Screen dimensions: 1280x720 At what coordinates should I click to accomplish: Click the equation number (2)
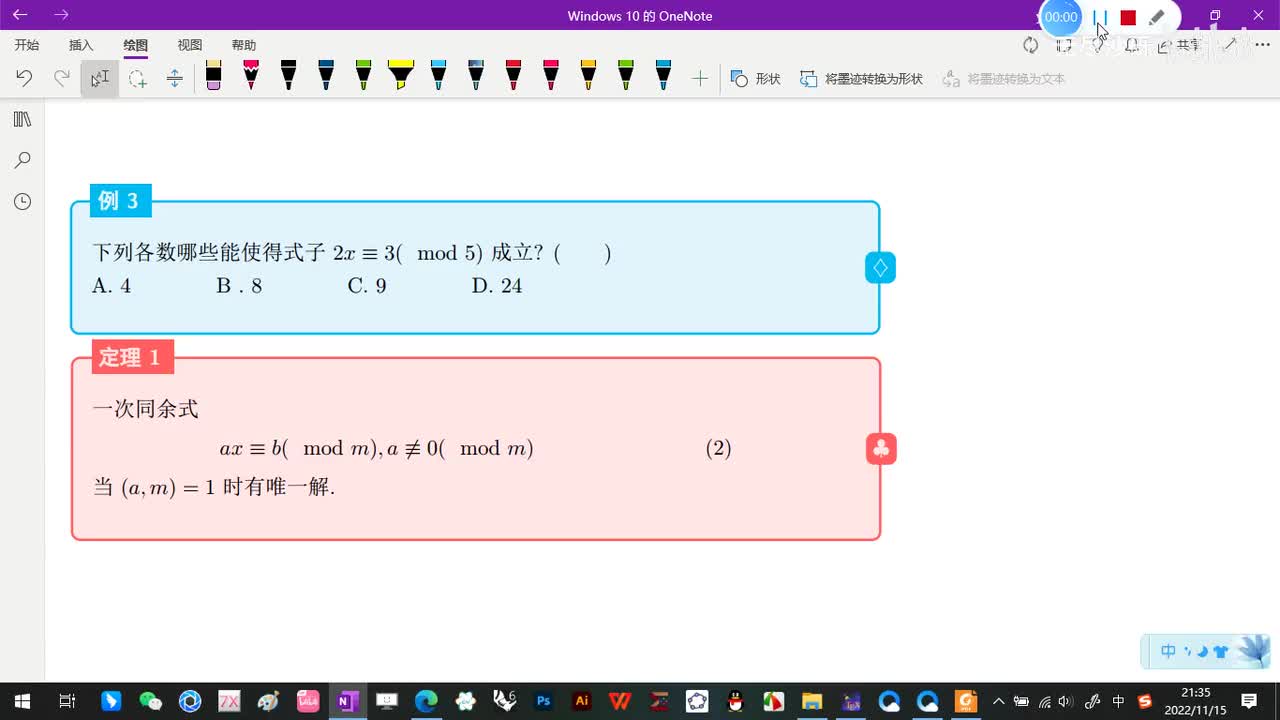tap(719, 449)
